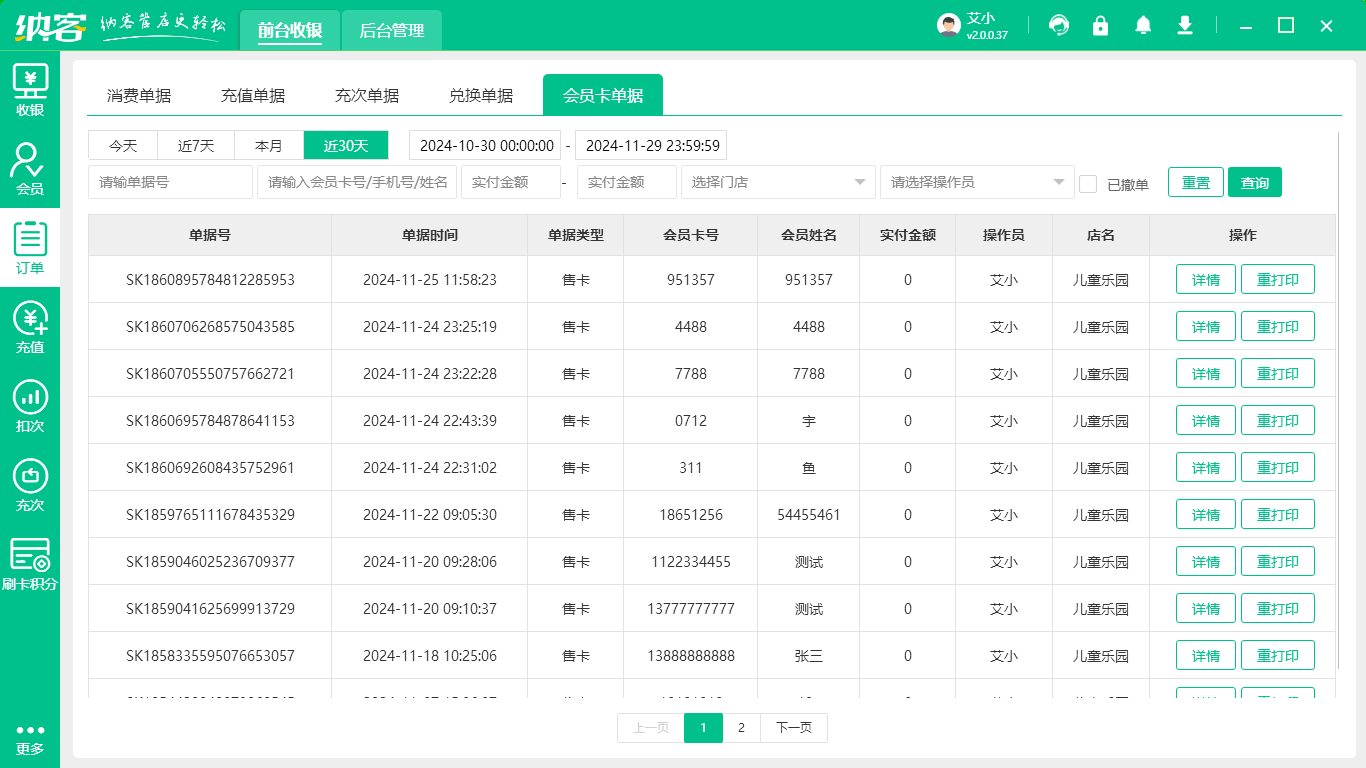Open the 选择门店 store dropdown
Screen dimensions: 1366x768
tap(778, 182)
